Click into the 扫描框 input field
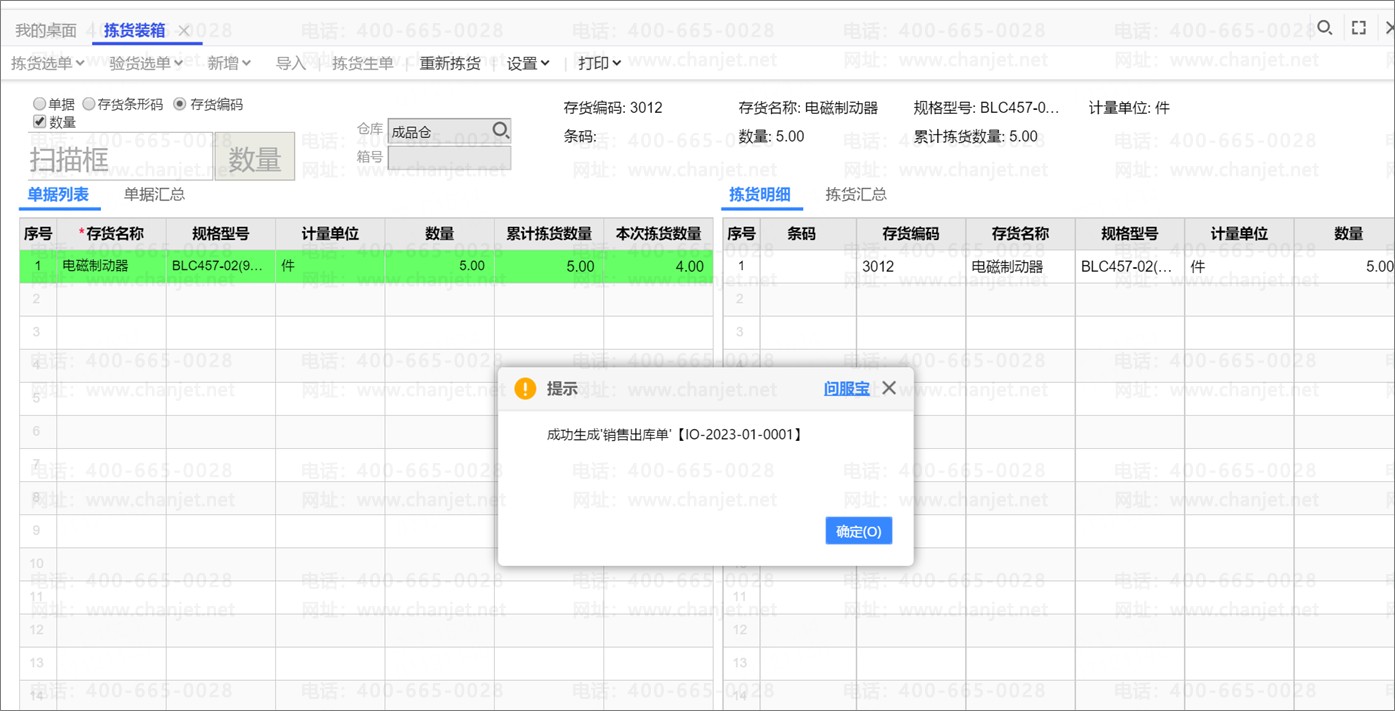The width and height of the screenshot is (1395, 711). [x=115, y=158]
